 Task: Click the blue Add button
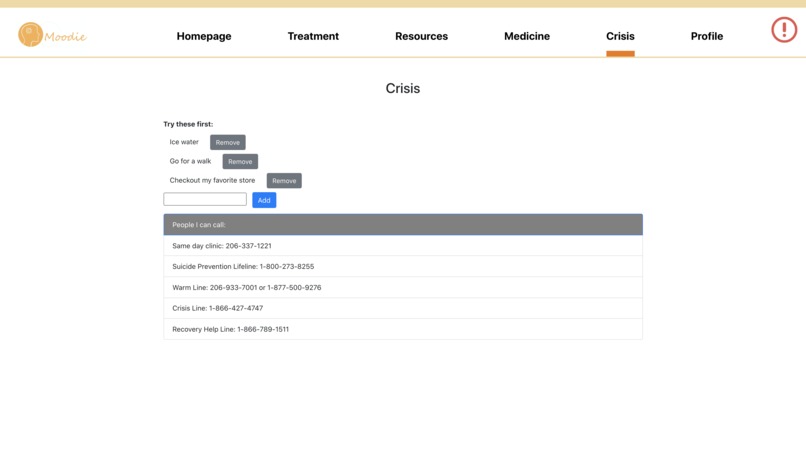pyautogui.click(x=264, y=200)
